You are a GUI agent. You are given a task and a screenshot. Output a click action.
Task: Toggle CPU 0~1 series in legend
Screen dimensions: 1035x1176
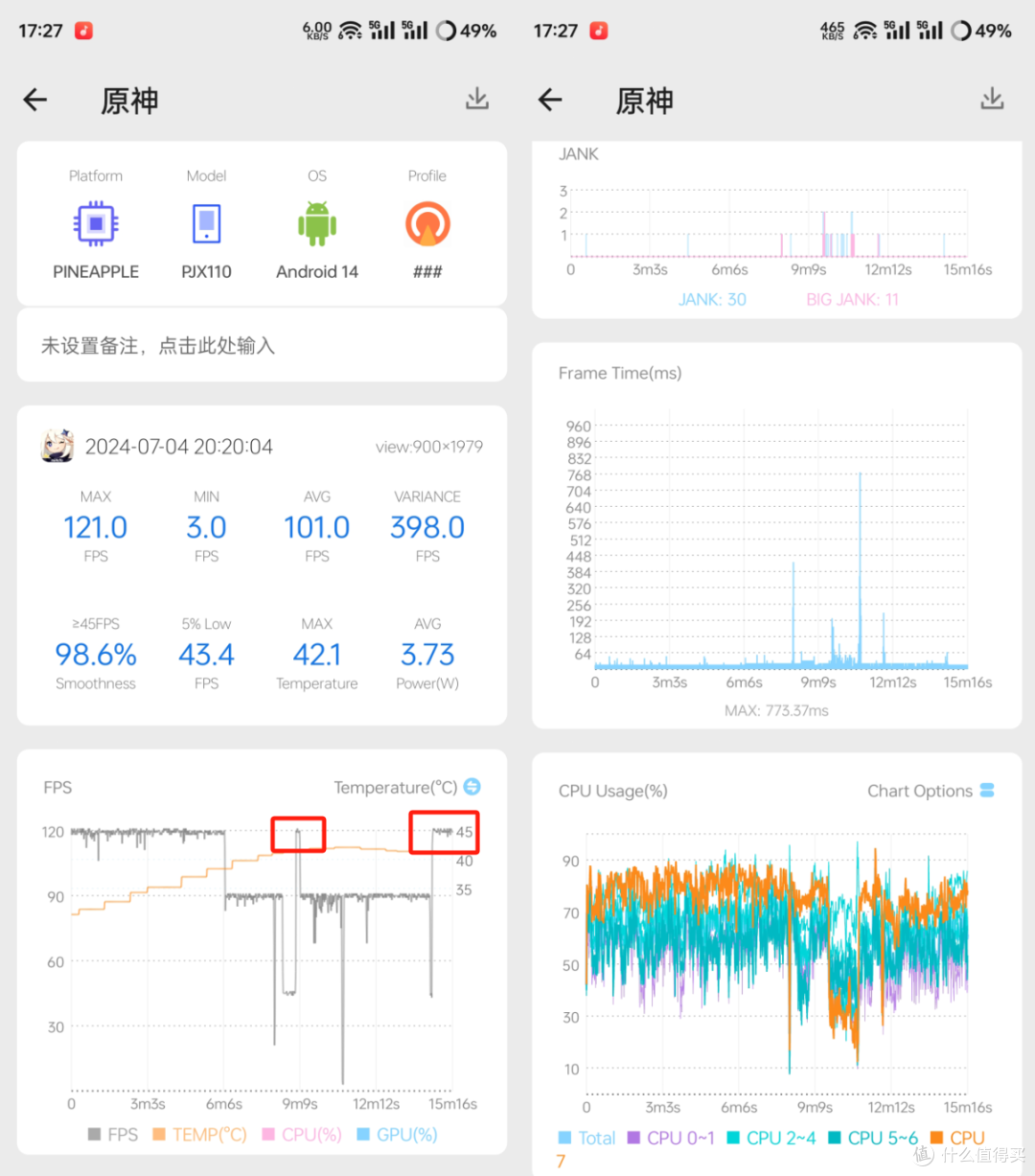click(671, 1139)
